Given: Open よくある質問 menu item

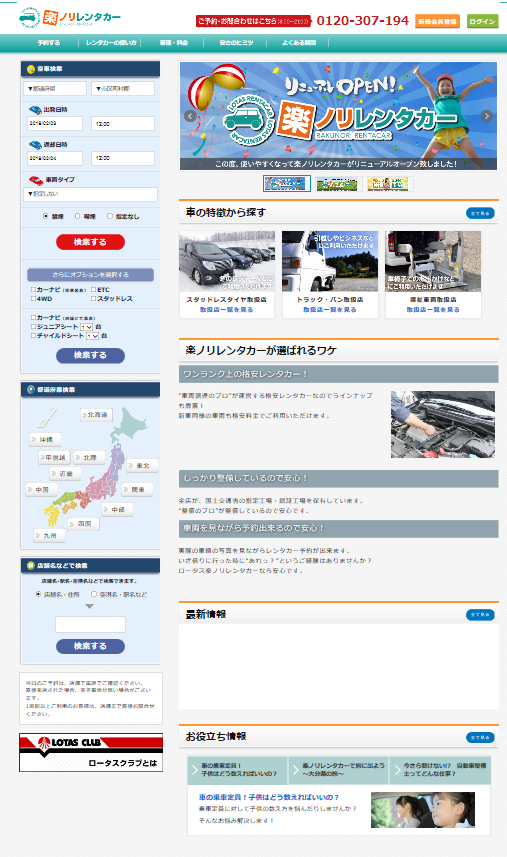Looking at the screenshot, I should (299, 43).
